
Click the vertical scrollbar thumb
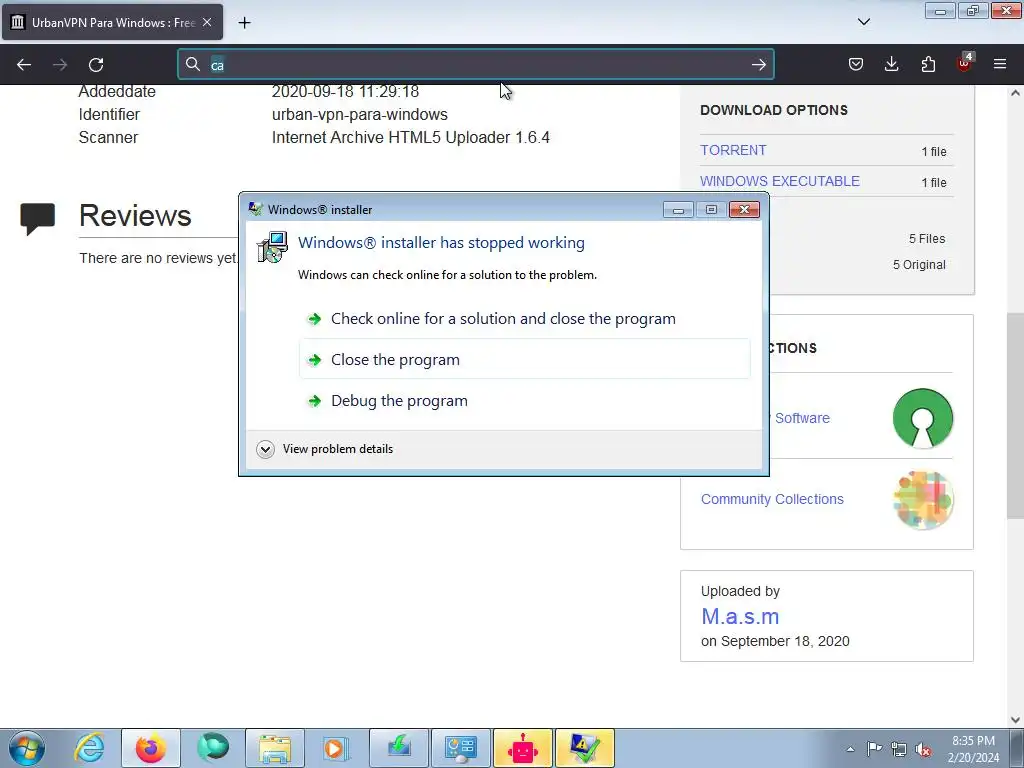1015,415
